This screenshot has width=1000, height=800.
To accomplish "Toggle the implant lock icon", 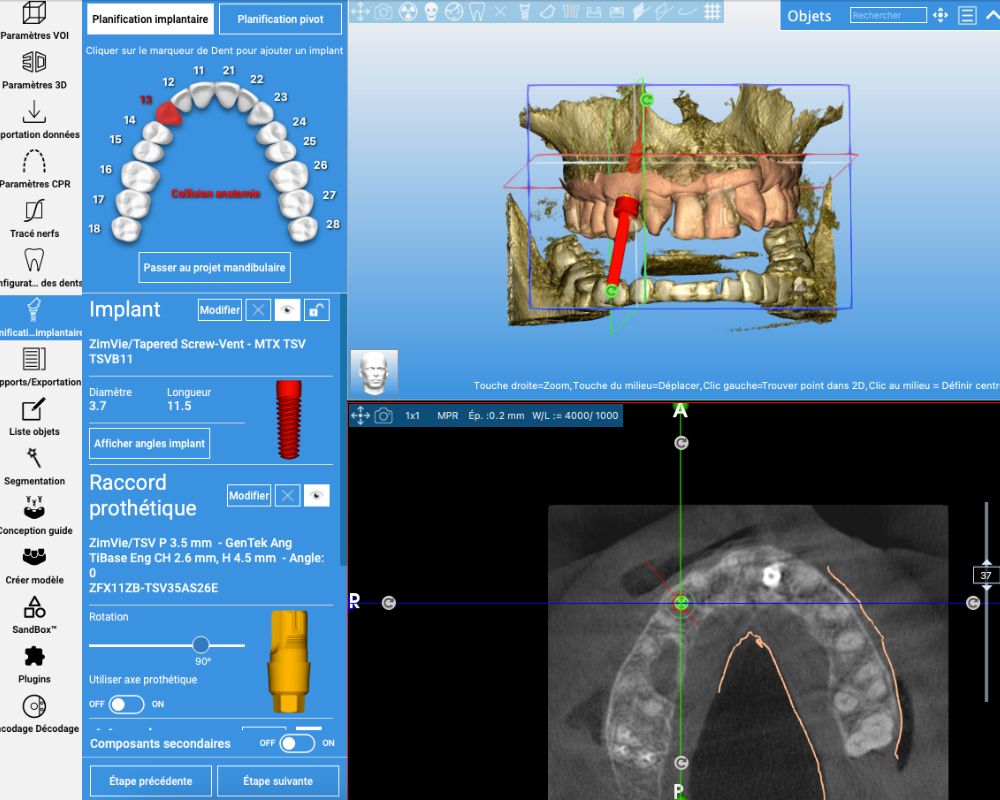I will [x=317, y=310].
